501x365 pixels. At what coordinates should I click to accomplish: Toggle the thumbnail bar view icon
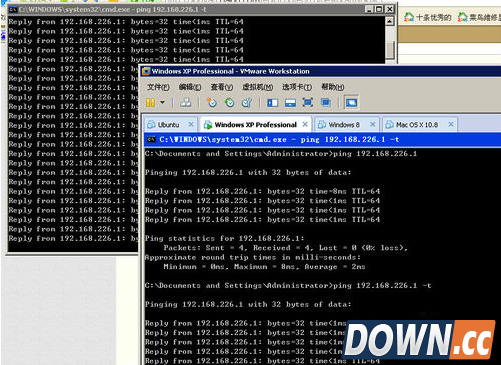coord(290,103)
